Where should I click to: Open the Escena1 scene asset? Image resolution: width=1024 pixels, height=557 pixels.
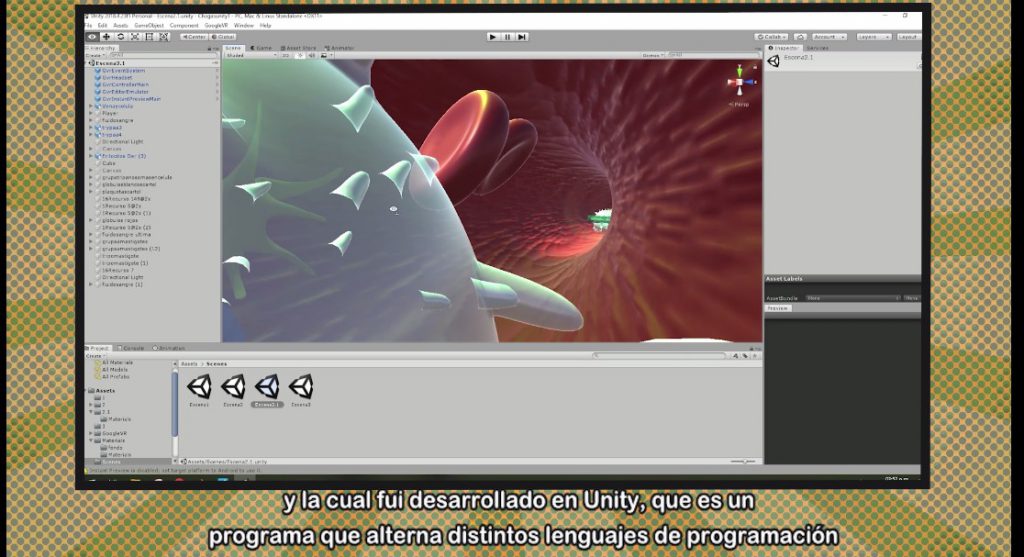click(199, 390)
